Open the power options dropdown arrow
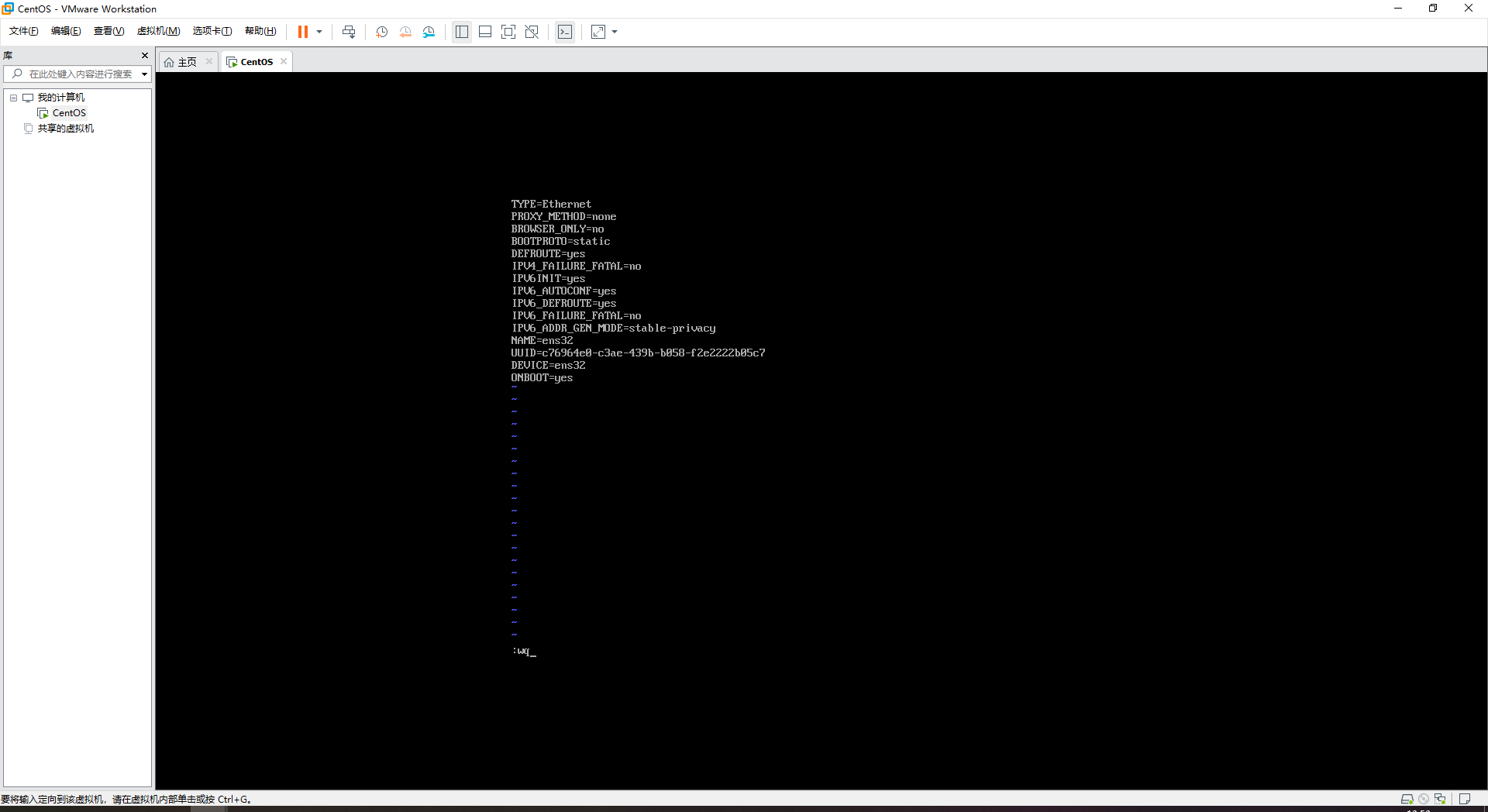The image size is (1488, 812). [x=319, y=32]
